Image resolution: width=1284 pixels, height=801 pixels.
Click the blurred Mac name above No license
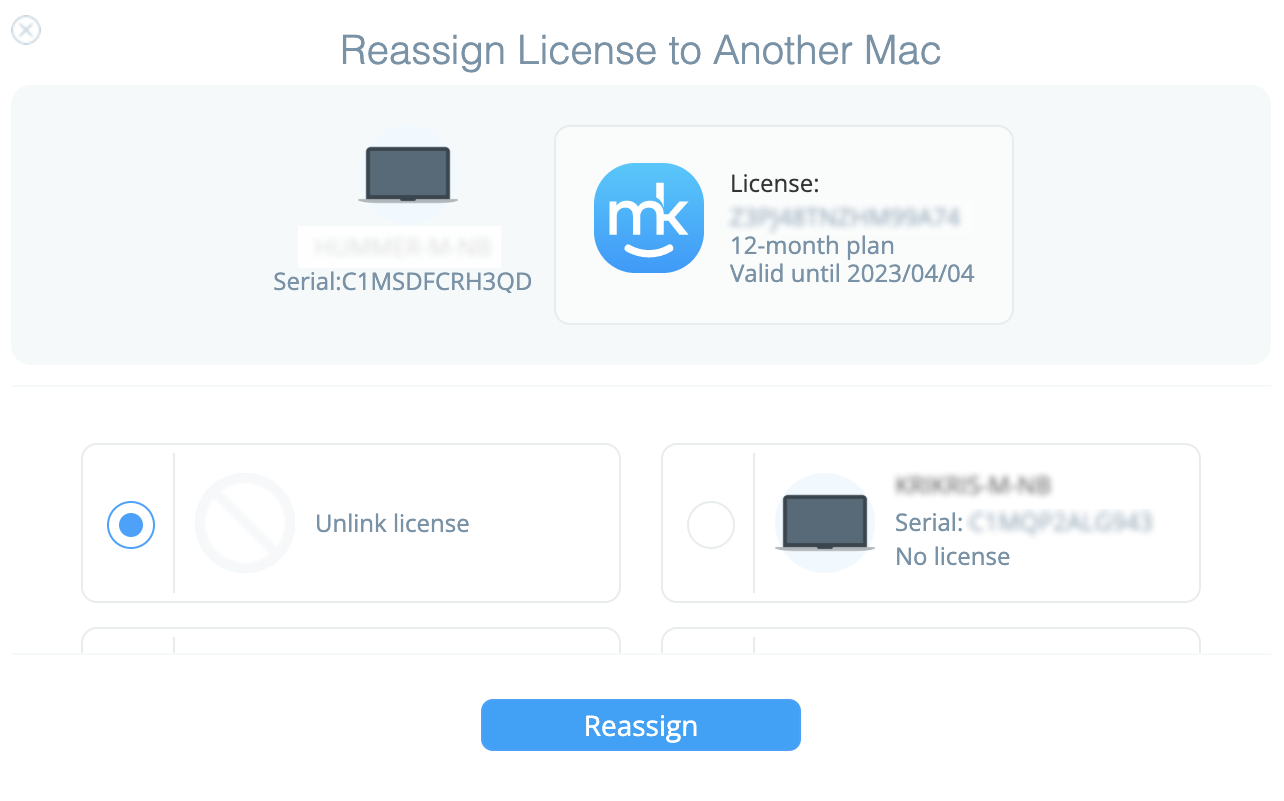973,486
